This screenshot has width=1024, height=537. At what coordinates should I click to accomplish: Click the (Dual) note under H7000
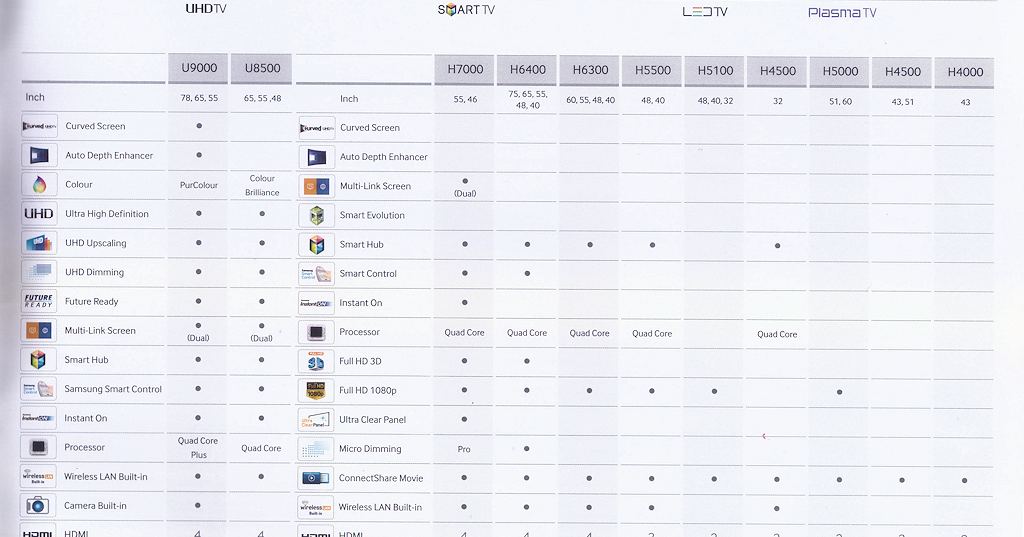(465, 193)
